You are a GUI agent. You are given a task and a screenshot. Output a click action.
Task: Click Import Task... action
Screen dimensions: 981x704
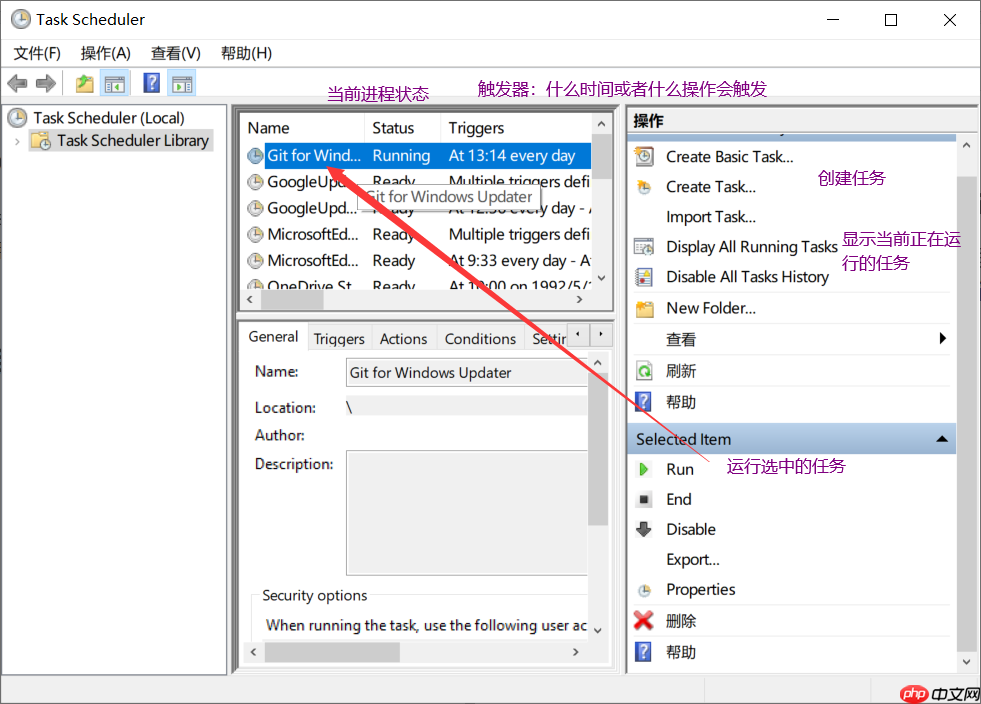point(711,217)
